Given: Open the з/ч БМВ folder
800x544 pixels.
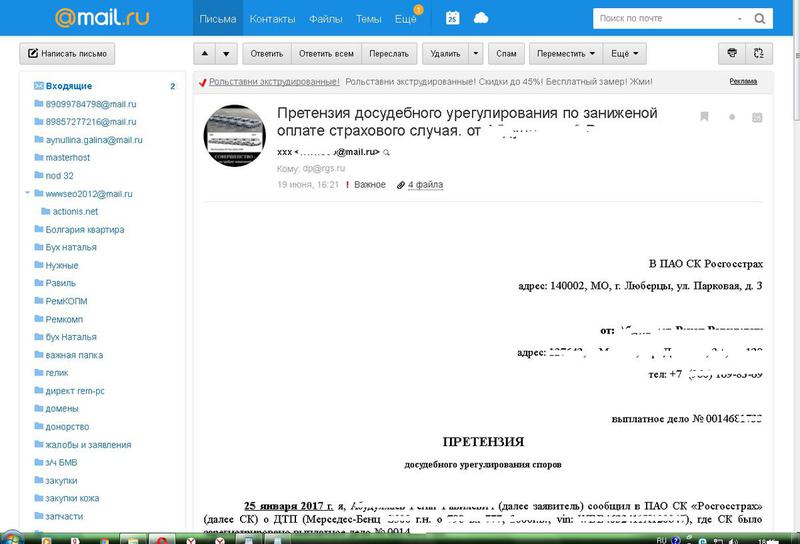Looking at the screenshot, I should 56,463.
